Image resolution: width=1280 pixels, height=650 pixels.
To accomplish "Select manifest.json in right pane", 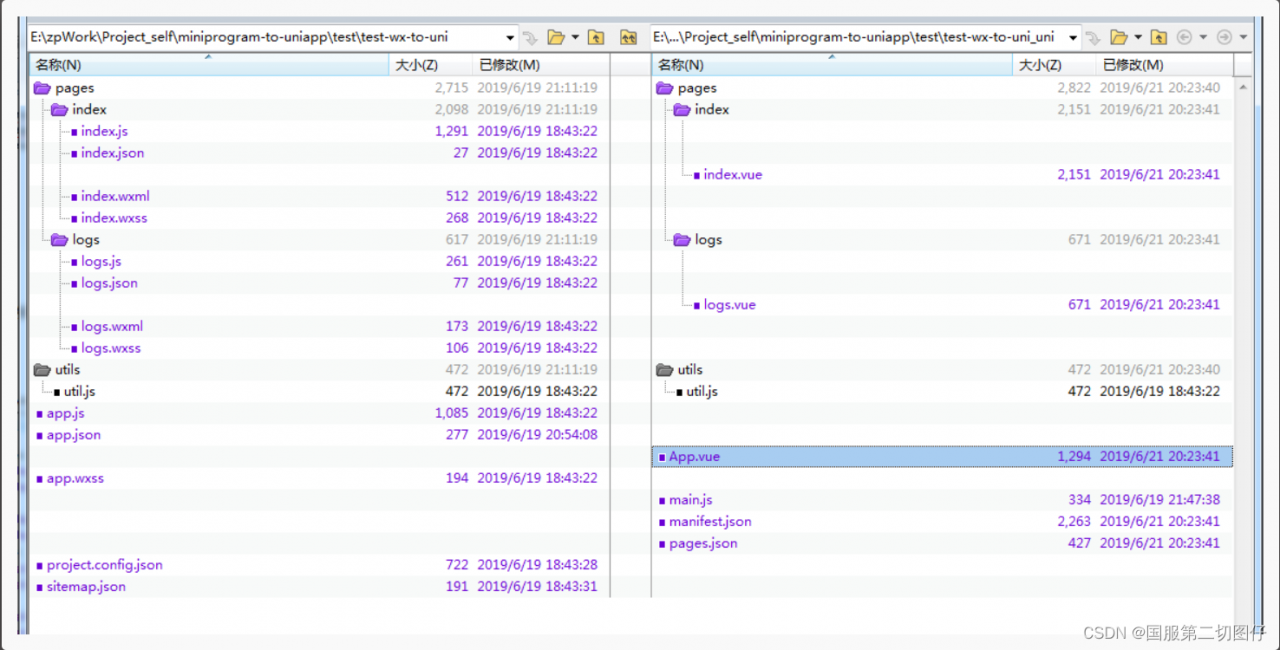I will (x=710, y=522).
